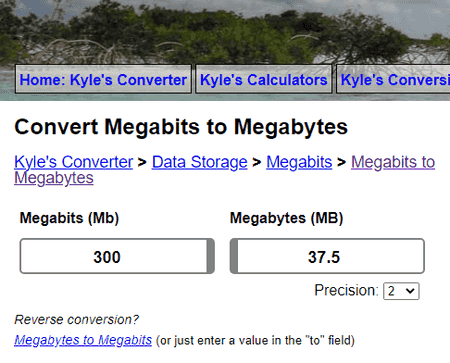The height and width of the screenshot is (363, 450).
Task: Click the Reverse conversion? italic text
Action: [x=76, y=319]
